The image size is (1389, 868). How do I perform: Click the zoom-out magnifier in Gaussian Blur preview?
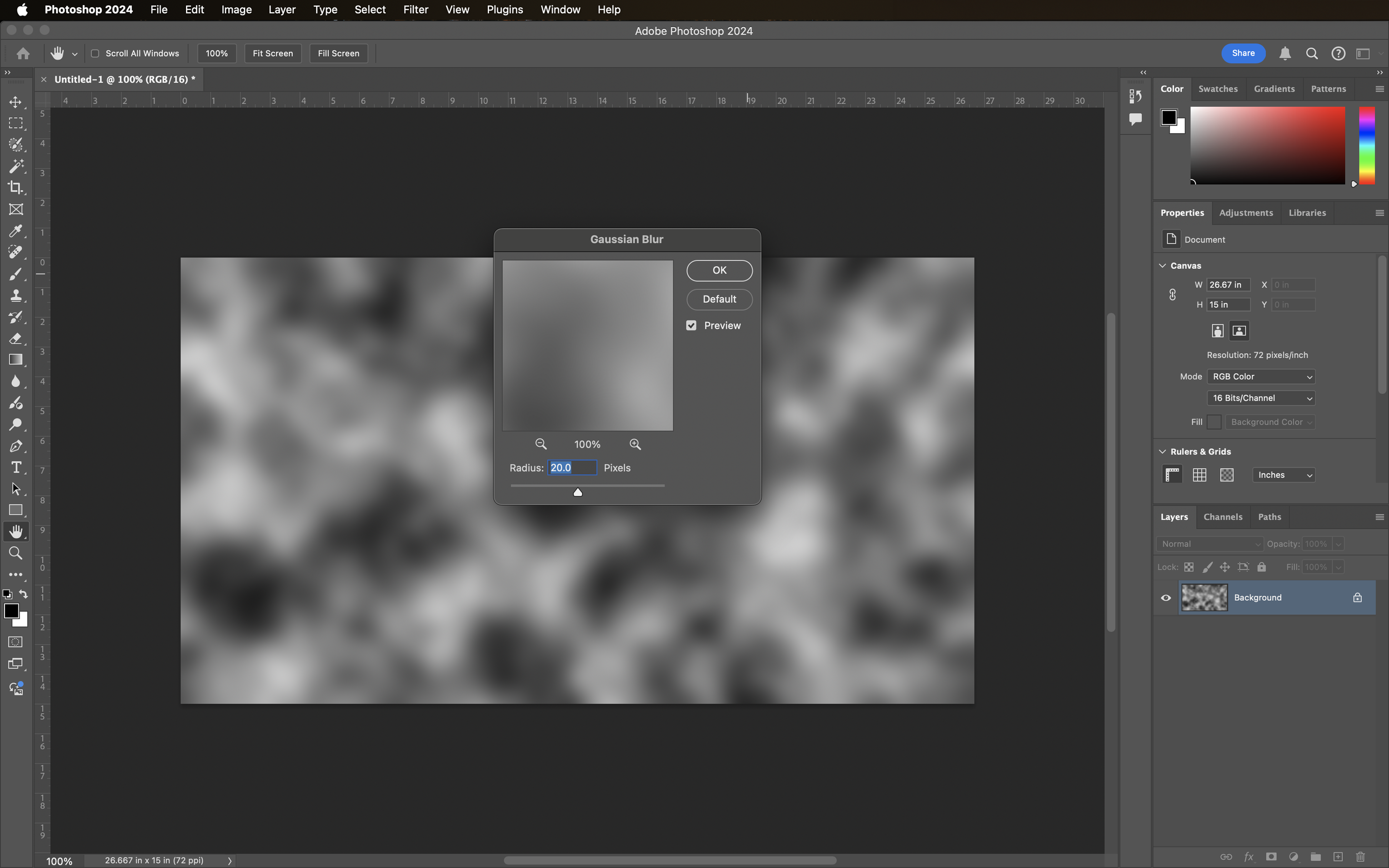(x=541, y=444)
